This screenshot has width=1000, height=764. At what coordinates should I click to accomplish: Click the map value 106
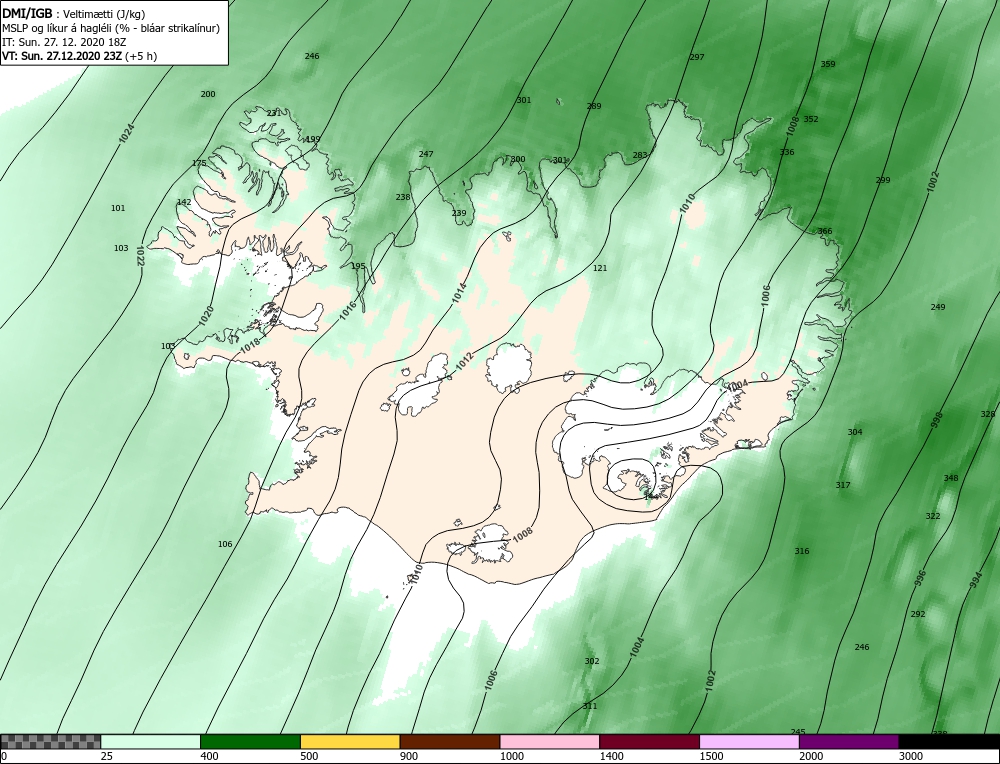[x=225, y=544]
